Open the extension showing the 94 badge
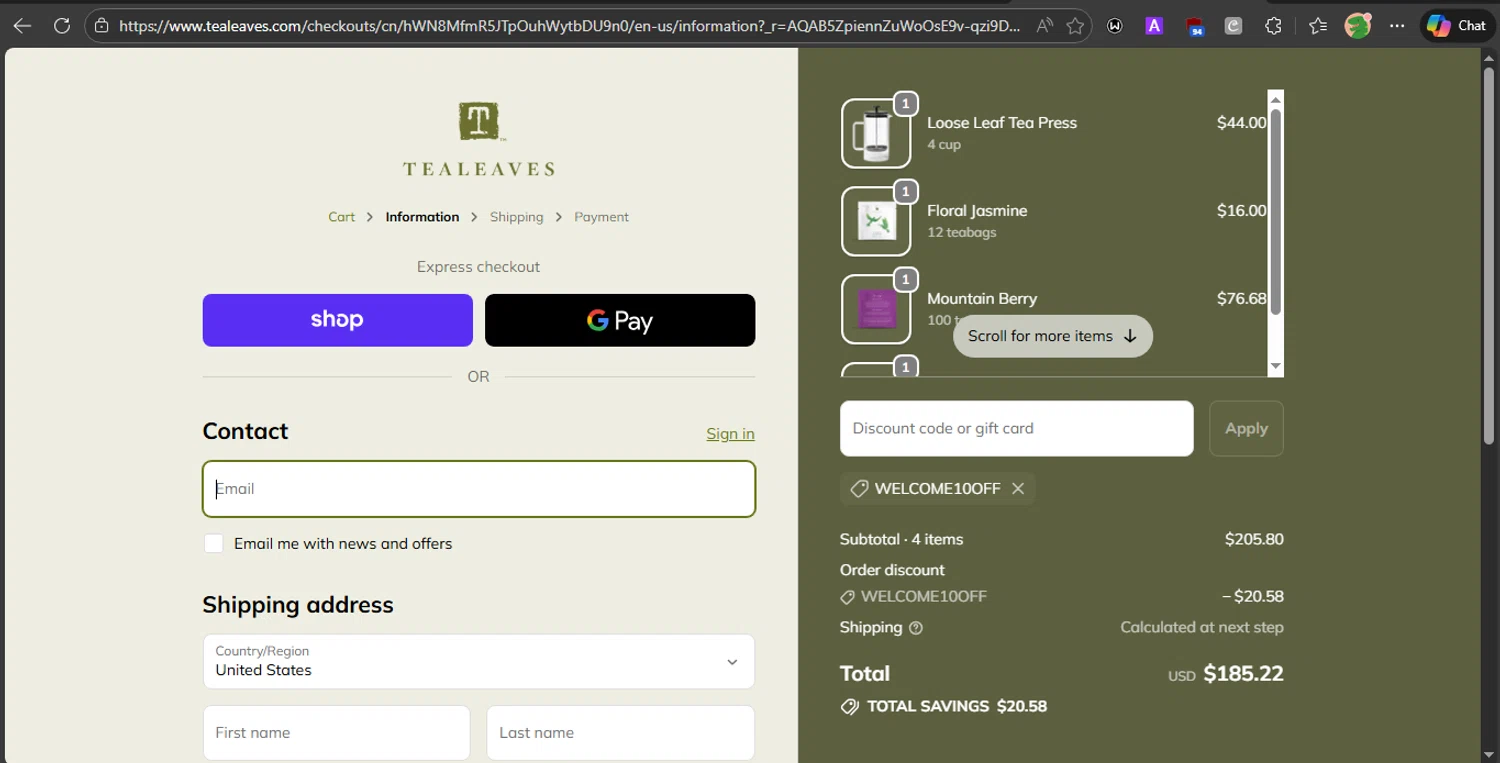 [1194, 27]
